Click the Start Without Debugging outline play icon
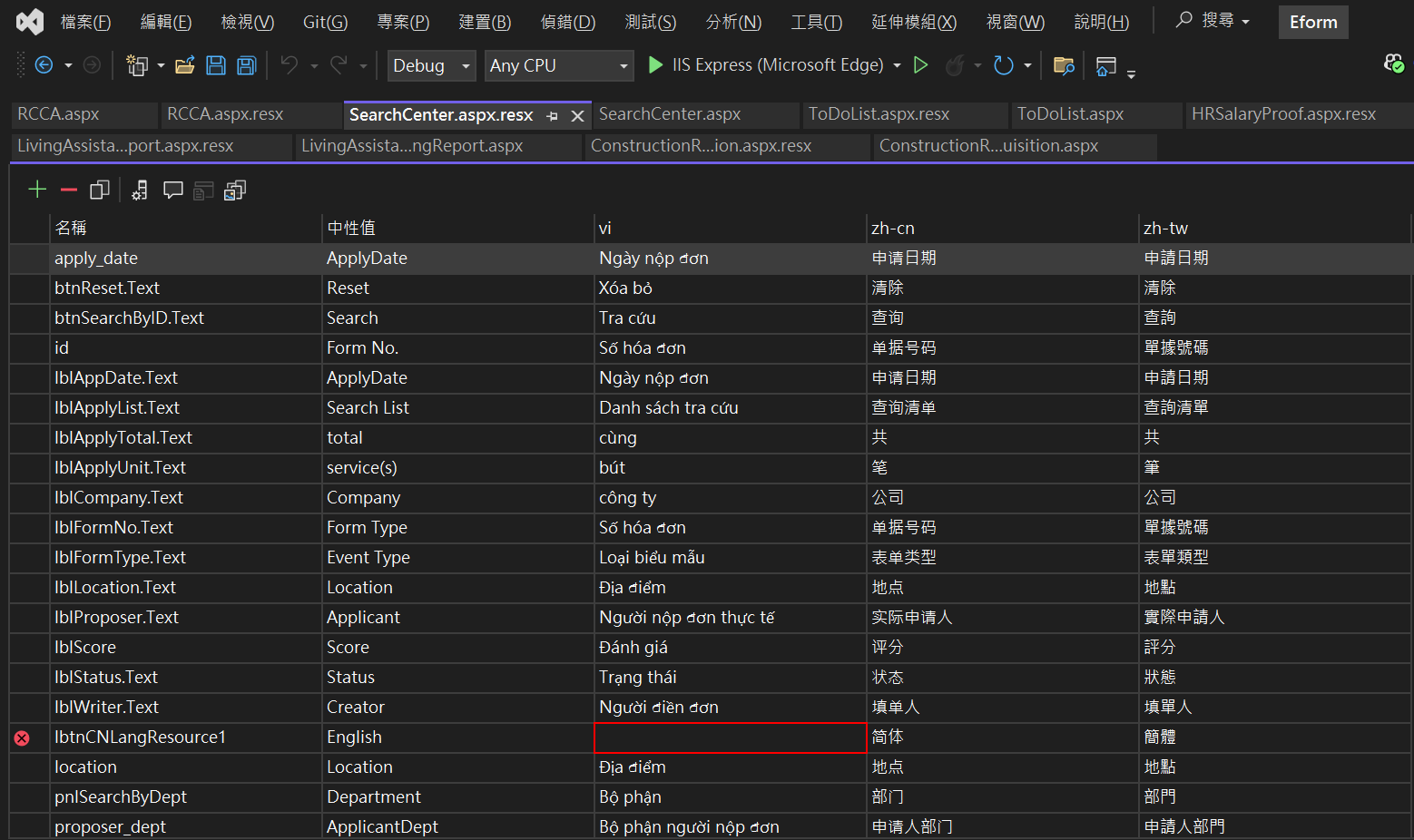The height and width of the screenshot is (840, 1414). (x=920, y=65)
